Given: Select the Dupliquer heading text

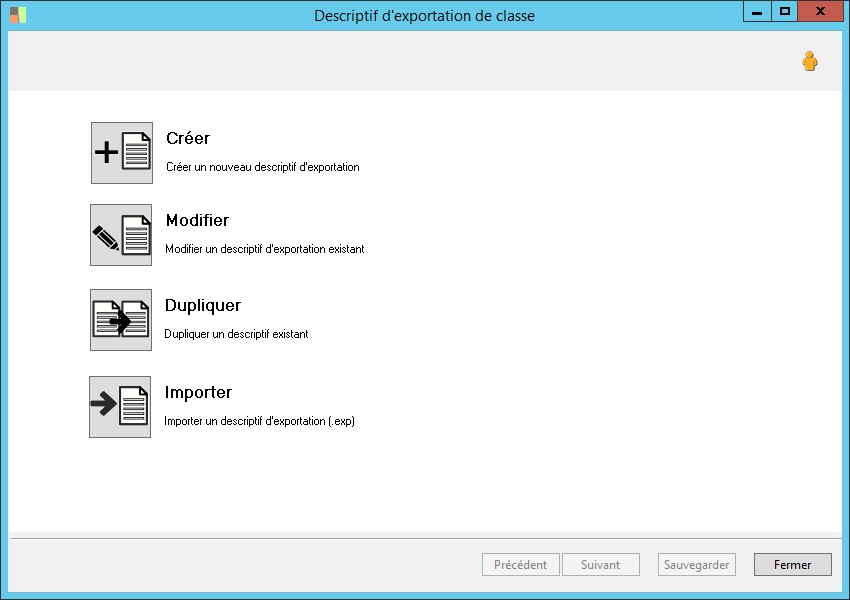Looking at the screenshot, I should [203, 305].
